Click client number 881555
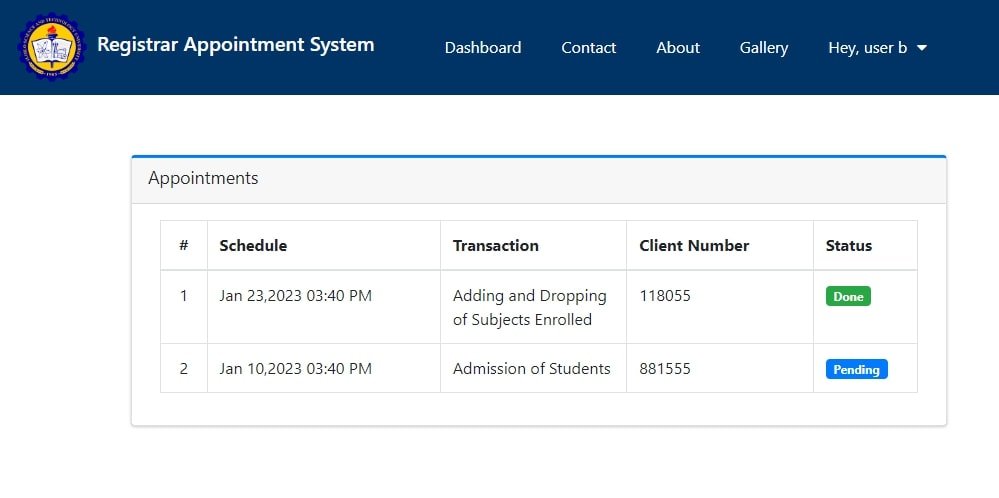This screenshot has height=498, width=999. pyautogui.click(x=665, y=369)
